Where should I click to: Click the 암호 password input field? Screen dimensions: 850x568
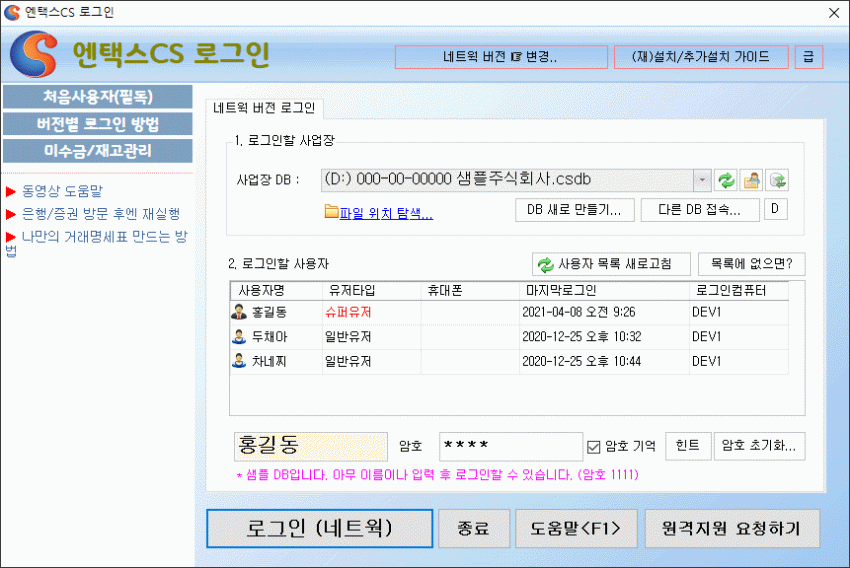[x=511, y=446]
